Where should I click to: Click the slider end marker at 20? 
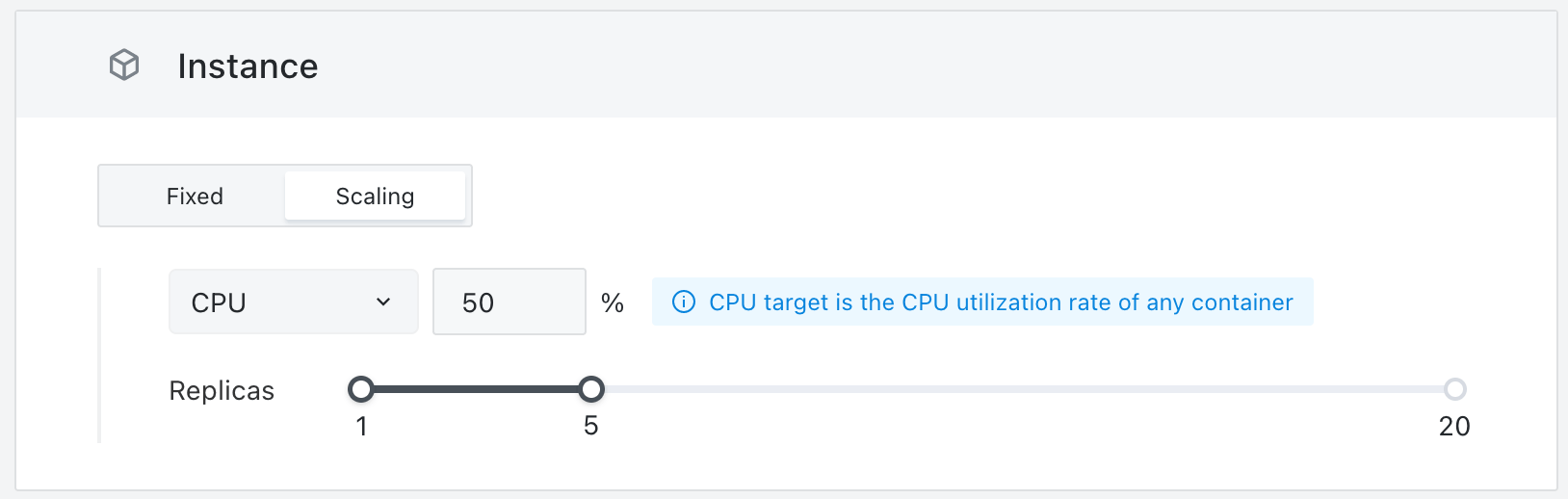[x=1455, y=389]
